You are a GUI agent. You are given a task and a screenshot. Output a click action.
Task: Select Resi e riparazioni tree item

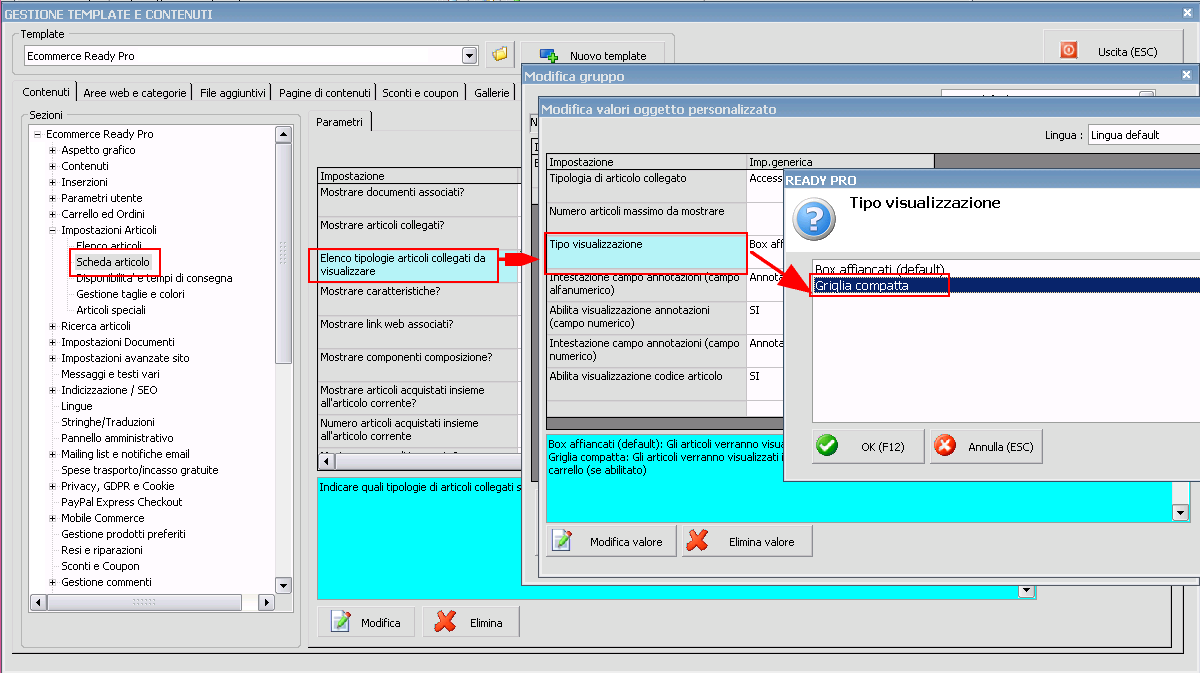(102, 550)
